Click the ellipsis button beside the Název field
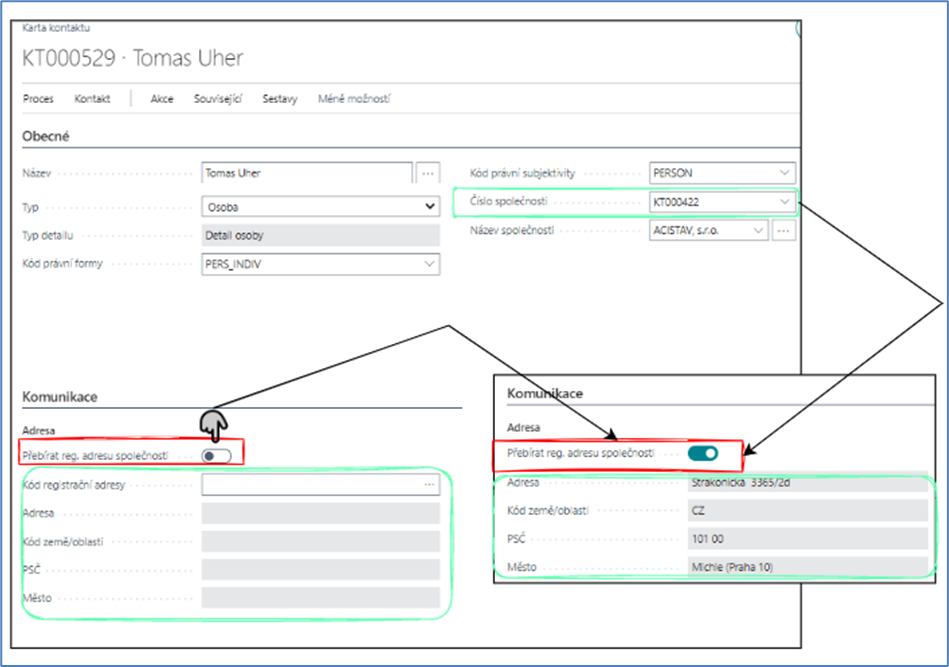Viewport: 949px width, 667px height. tap(428, 173)
